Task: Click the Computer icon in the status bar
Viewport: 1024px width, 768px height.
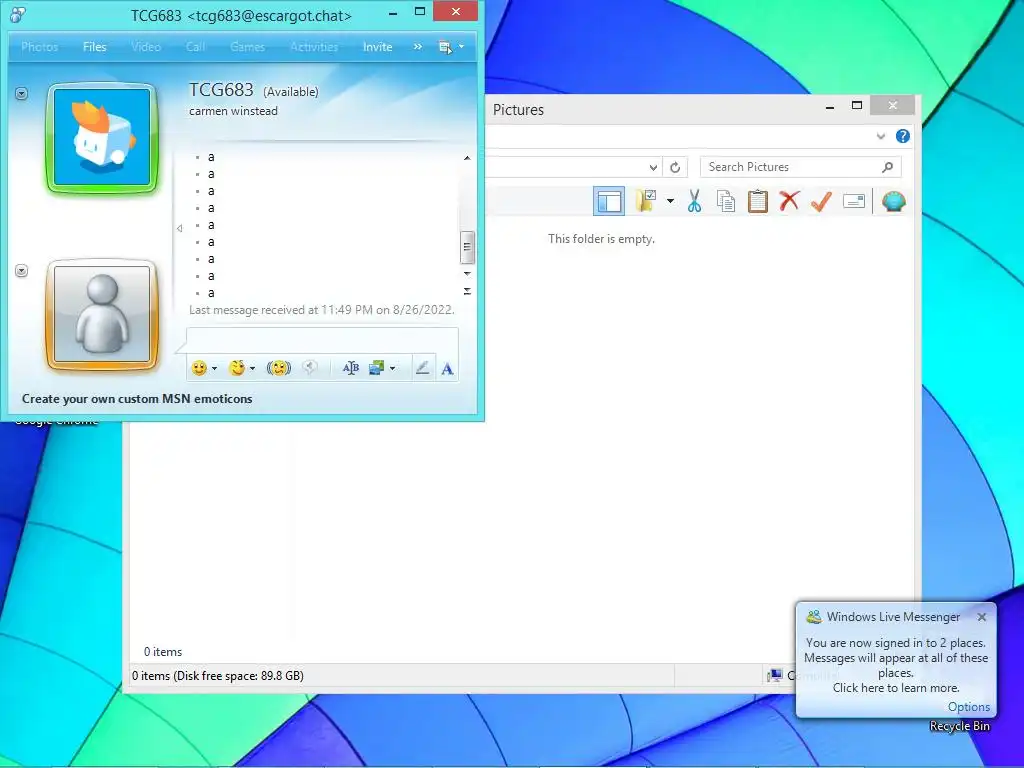Action: pos(775,675)
